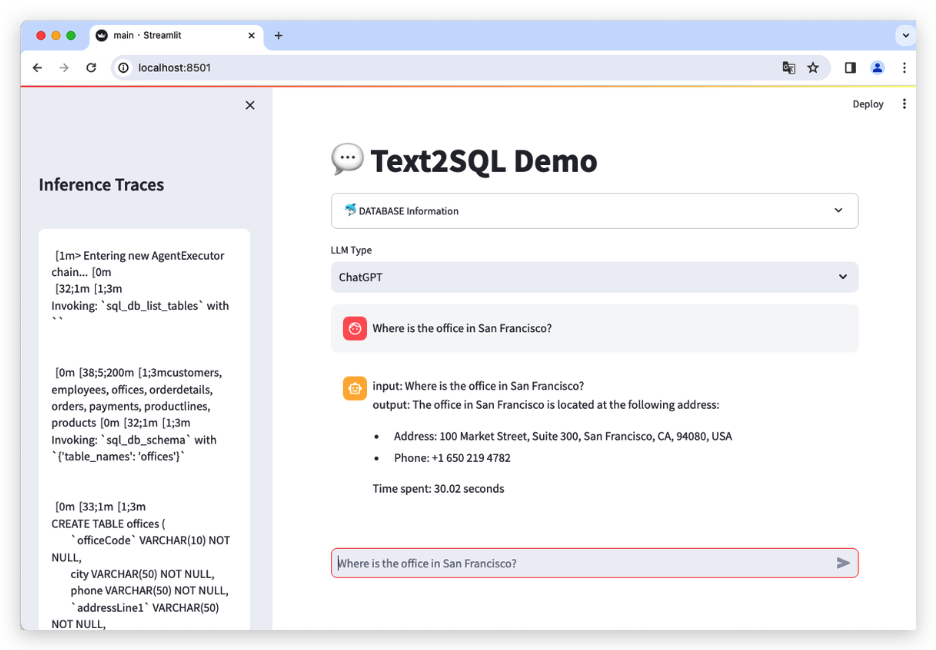This screenshot has width=936, height=650.
Task: Click the Deploy button
Action: point(867,104)
